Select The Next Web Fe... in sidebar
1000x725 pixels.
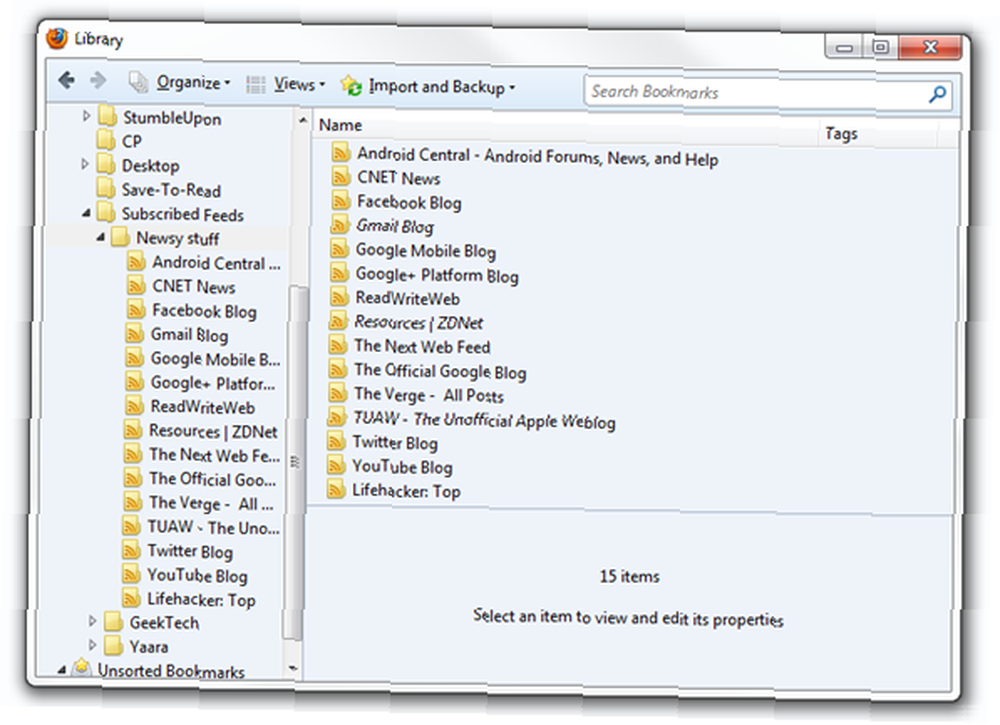(x=214, y=455)
